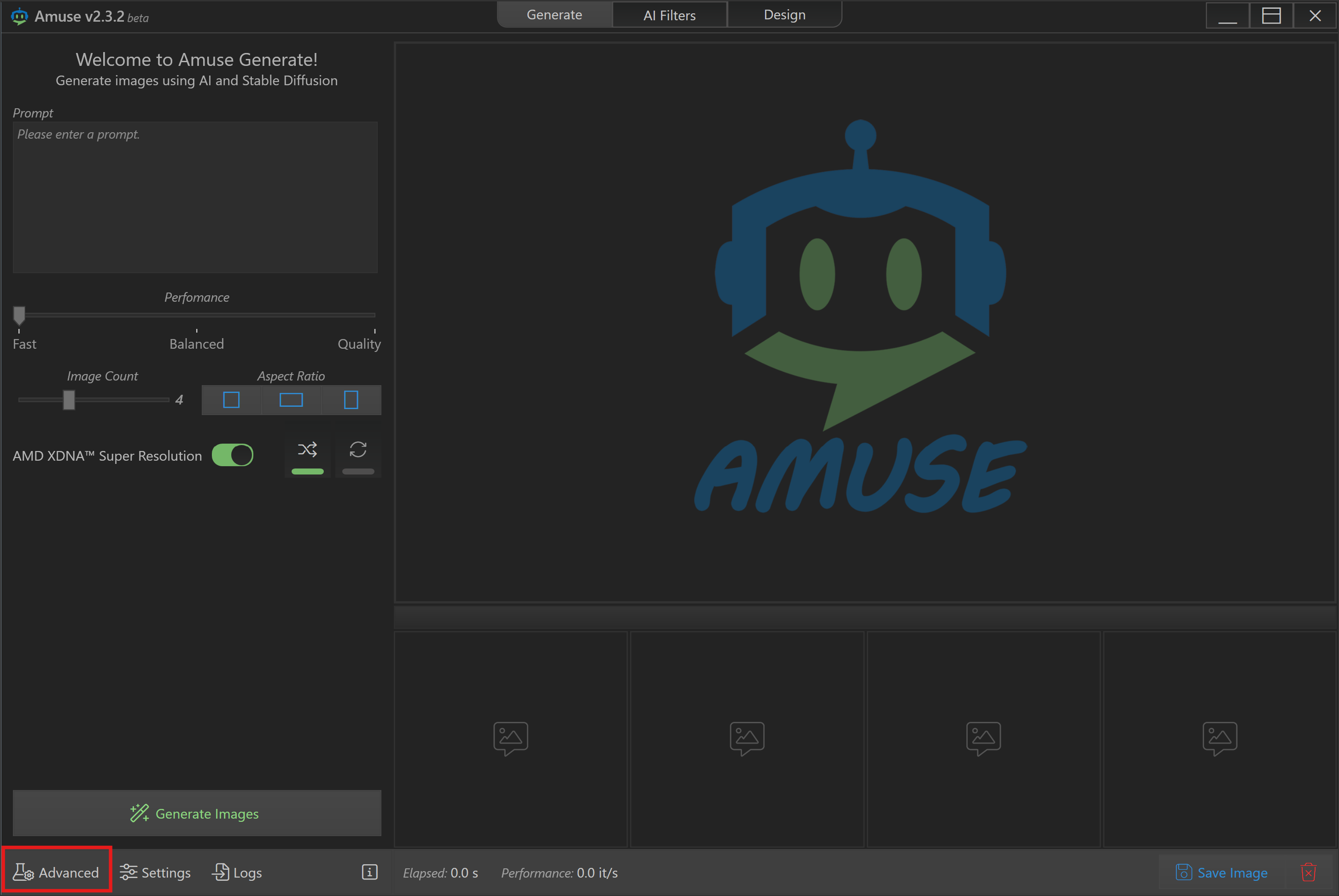Open the AI Filters tab
Viewport: 1339px width, 896px height.
tap(670, 15)
